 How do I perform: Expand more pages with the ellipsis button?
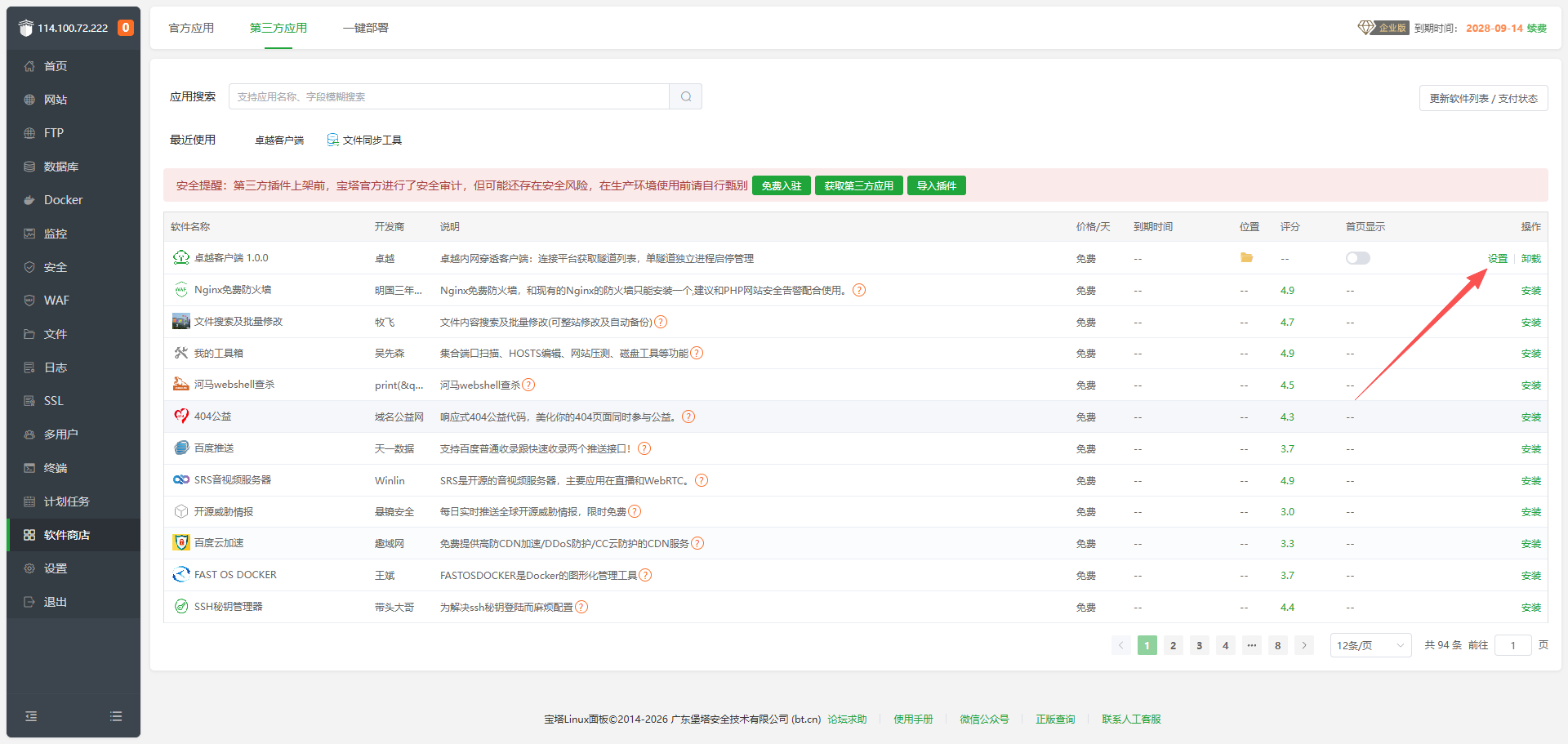[x=1251, y=645]
